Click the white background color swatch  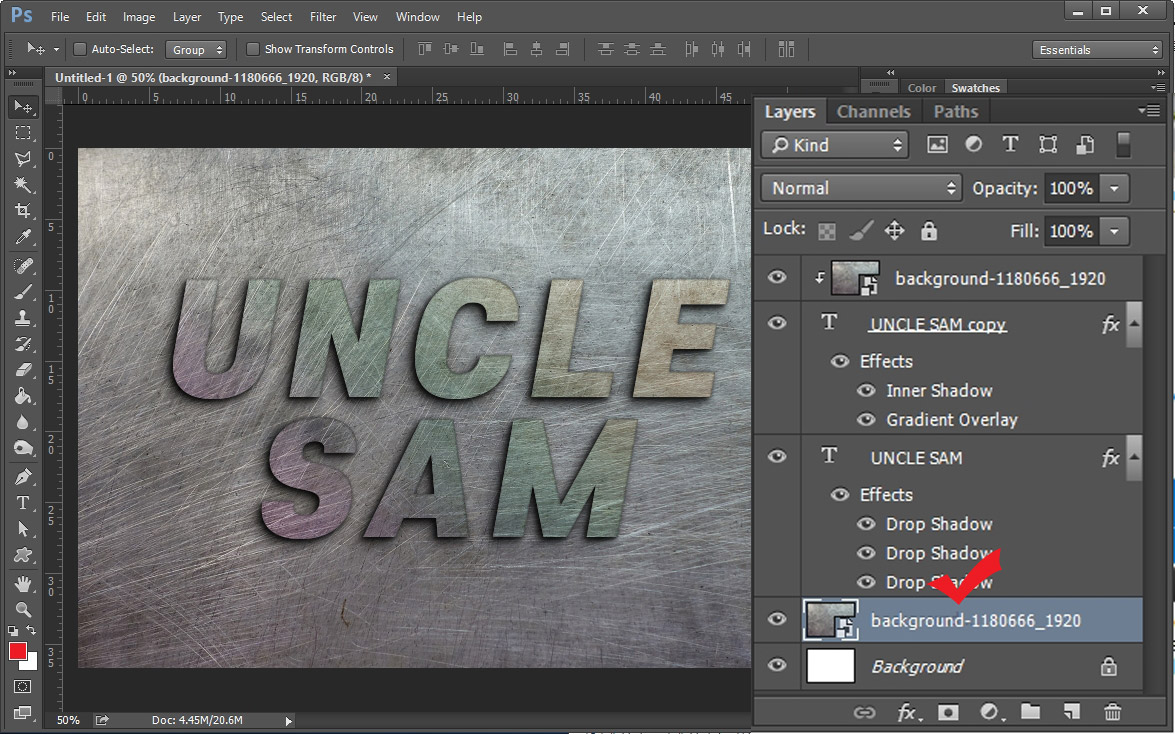coord(31,664)
